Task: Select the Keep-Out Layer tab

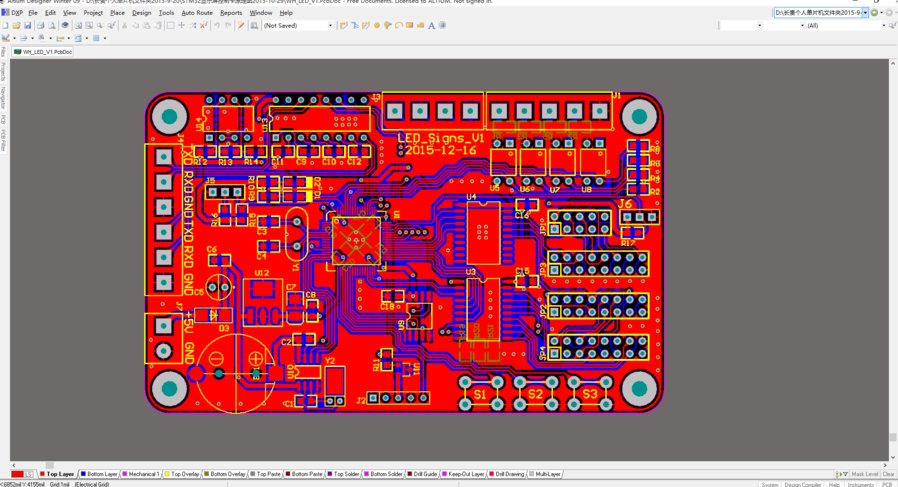Action: pyautogui.click(x=465, y=474)
